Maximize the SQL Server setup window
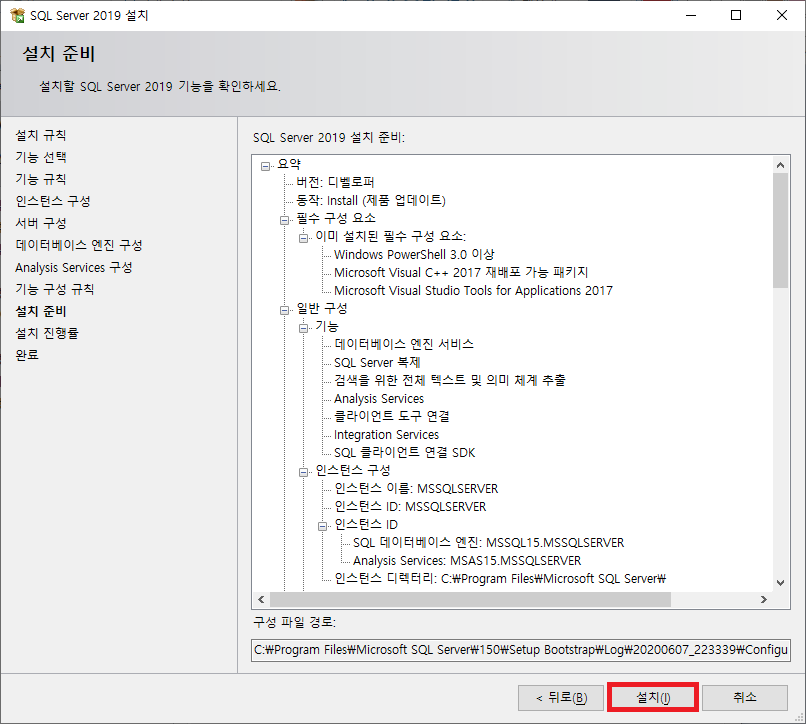Image resolution: width=806 pixels, height=724 pixels. (736, 15)
